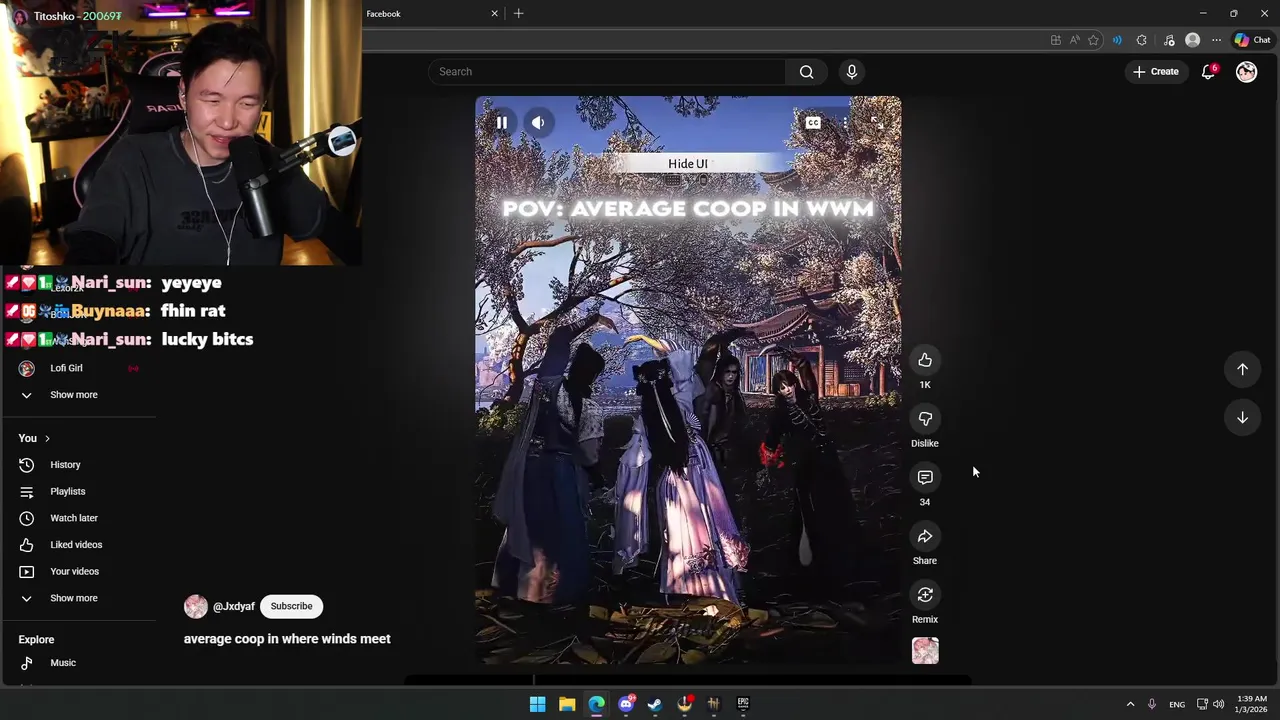Screen dimensions: 1280x720
Task: Share this Short
Action: click(925, 537)
